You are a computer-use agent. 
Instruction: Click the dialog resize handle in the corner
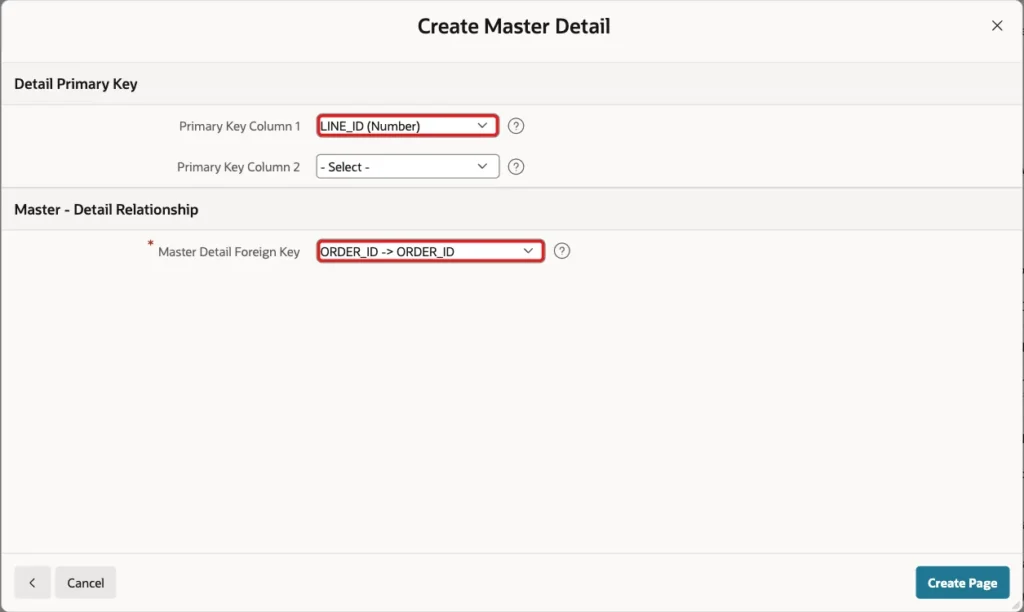(x=1017, y=605)
